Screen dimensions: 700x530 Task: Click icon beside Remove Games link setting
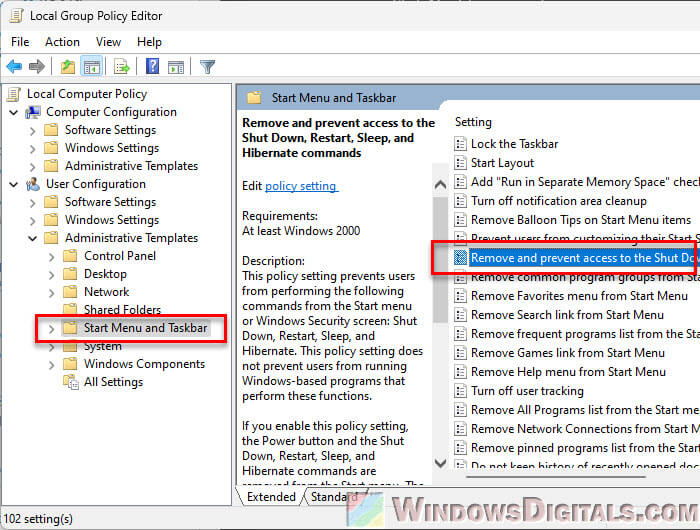460,353
